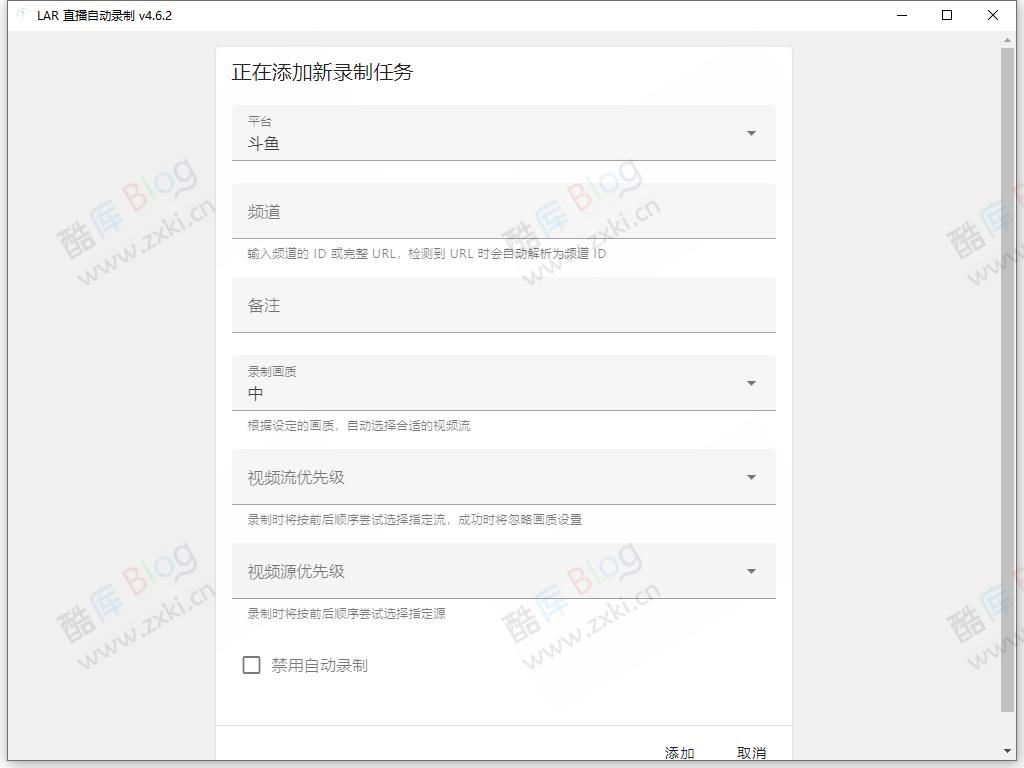Click the scrollbar up arrow
This screenshot has height=768, width=1024.
coord(1009,38)
